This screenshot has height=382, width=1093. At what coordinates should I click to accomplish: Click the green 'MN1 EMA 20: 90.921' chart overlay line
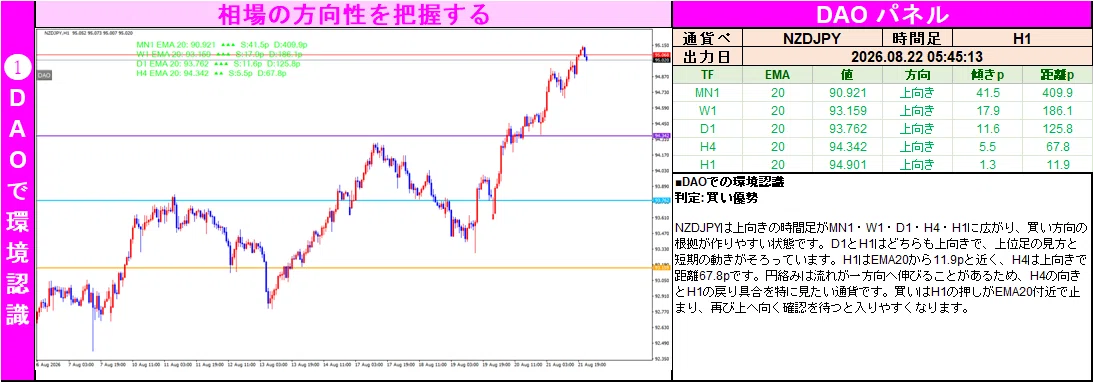pyautogui.click(x=222, y=45)
